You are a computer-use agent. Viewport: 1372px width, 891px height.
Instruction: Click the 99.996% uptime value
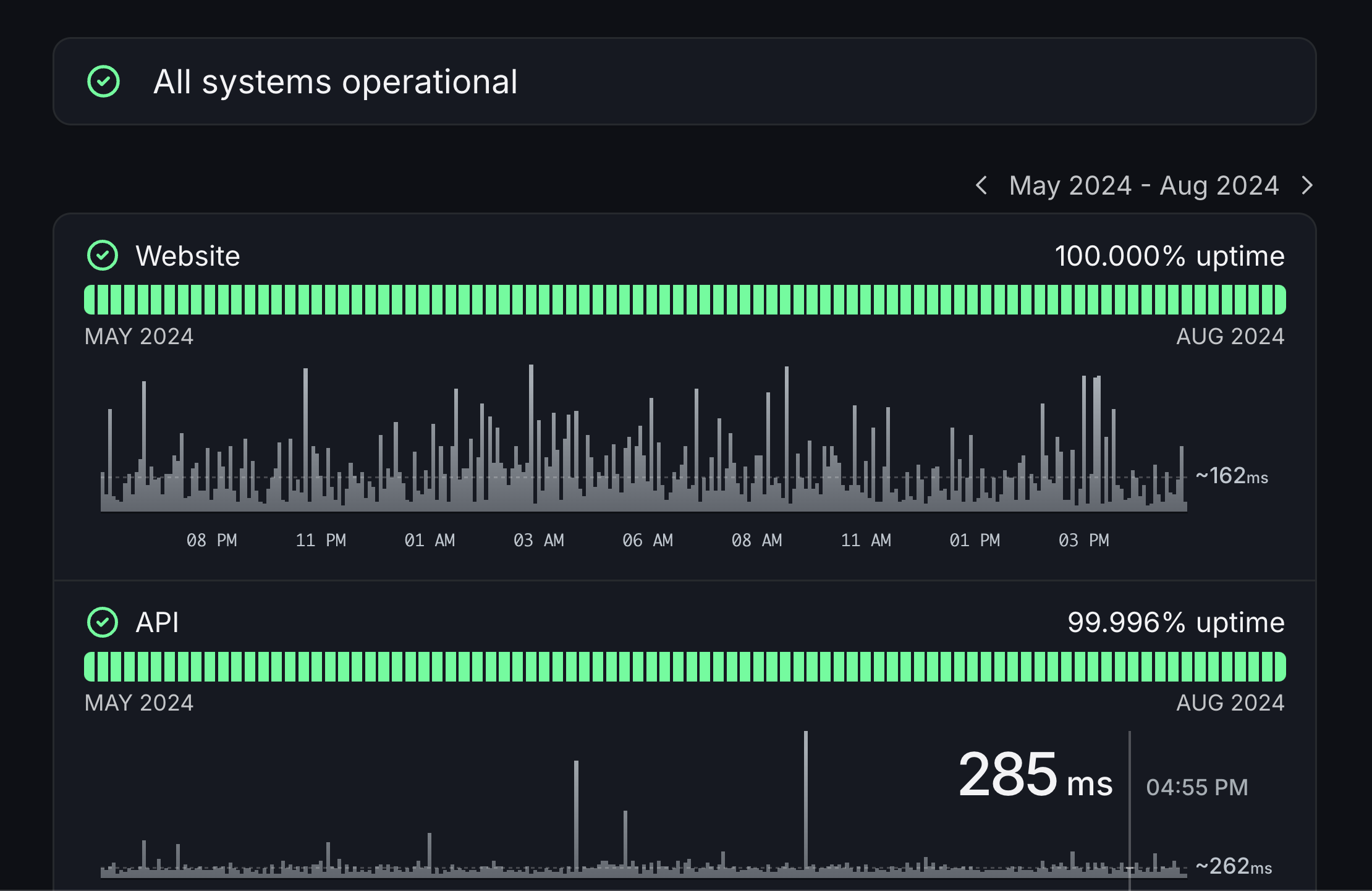[1176, 622]
